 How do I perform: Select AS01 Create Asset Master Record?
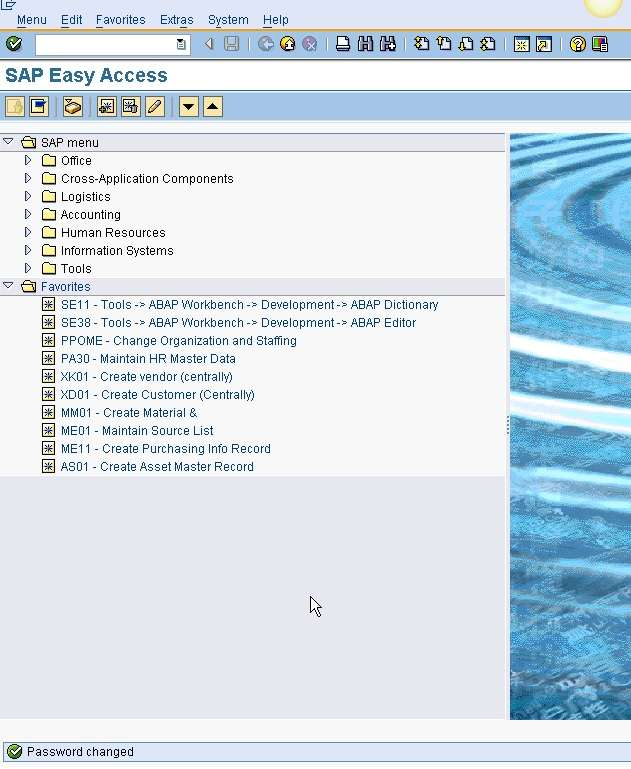157,466
